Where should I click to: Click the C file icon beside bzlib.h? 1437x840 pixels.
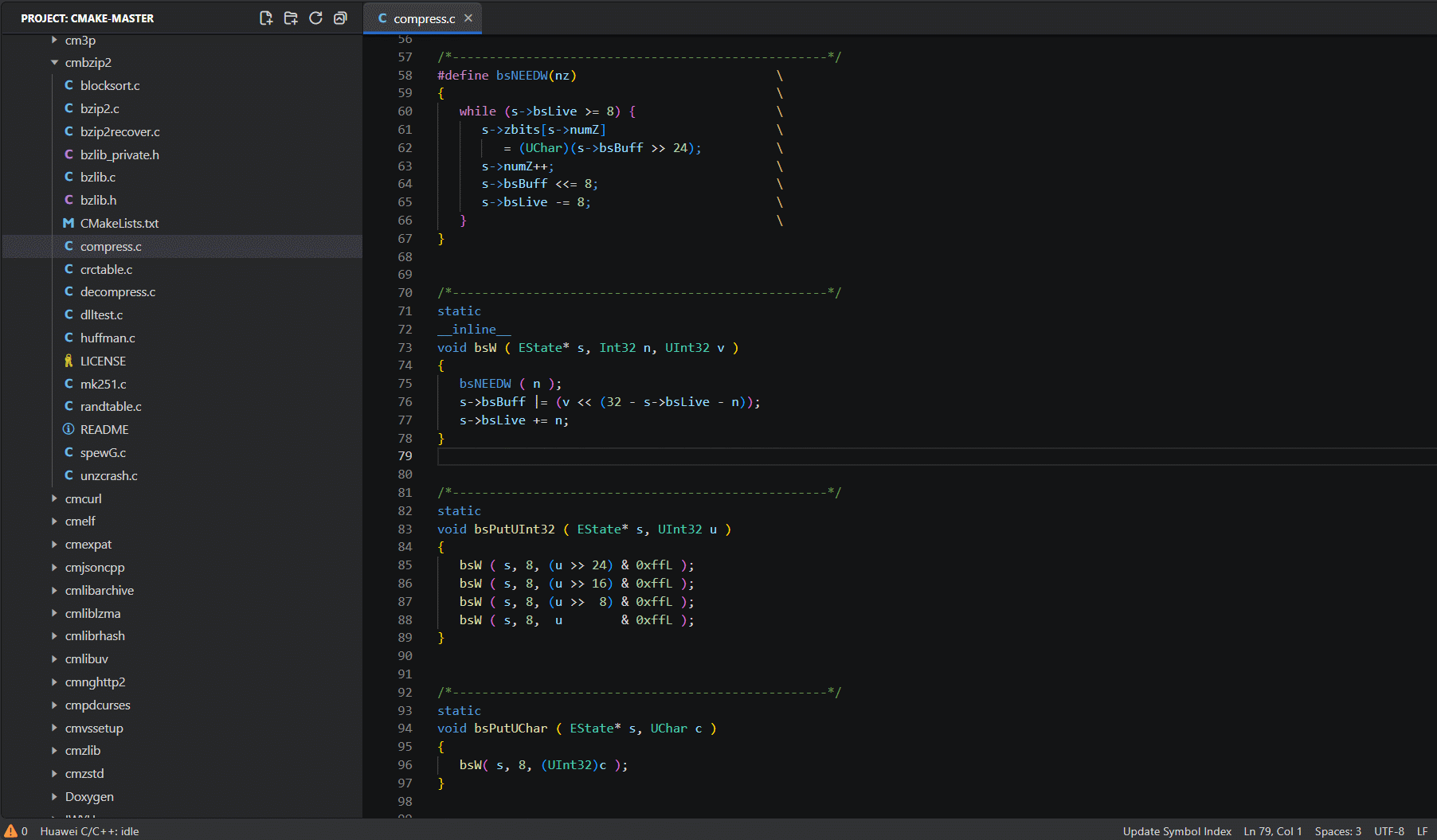click(69, 200)
